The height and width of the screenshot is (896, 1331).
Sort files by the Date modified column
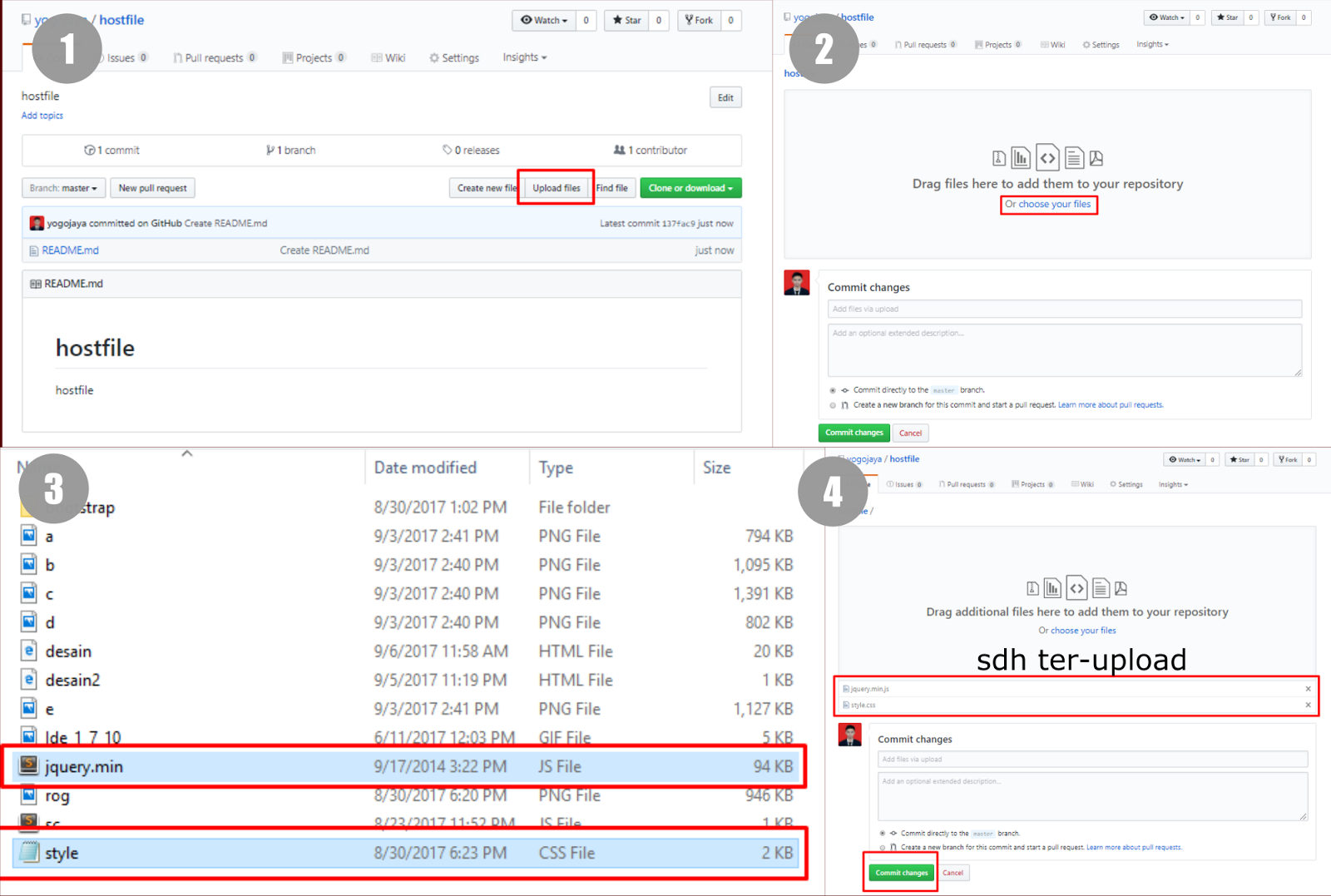click(425, 468)
